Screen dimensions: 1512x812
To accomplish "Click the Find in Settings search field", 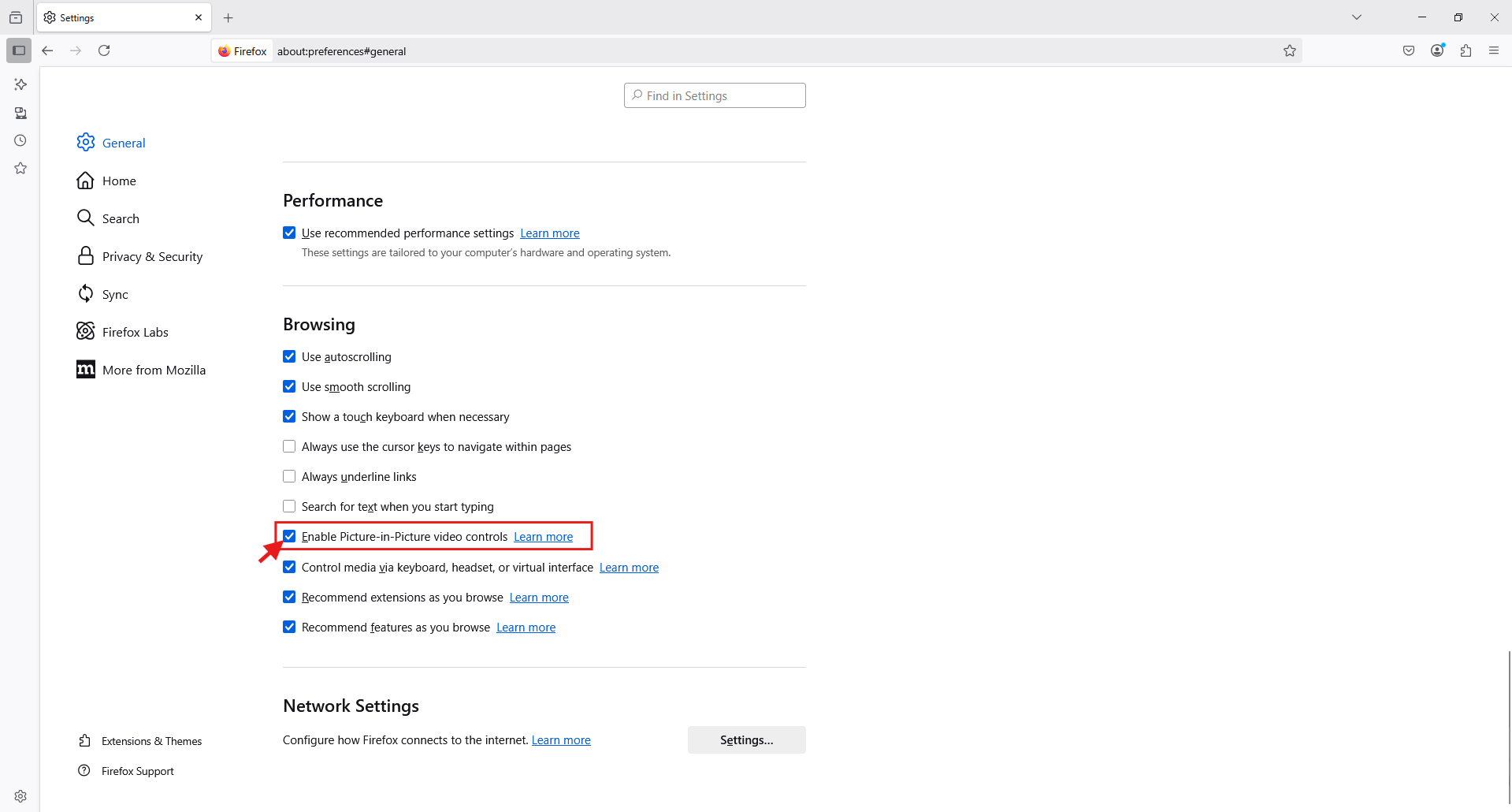I will [x=715, y=95].
